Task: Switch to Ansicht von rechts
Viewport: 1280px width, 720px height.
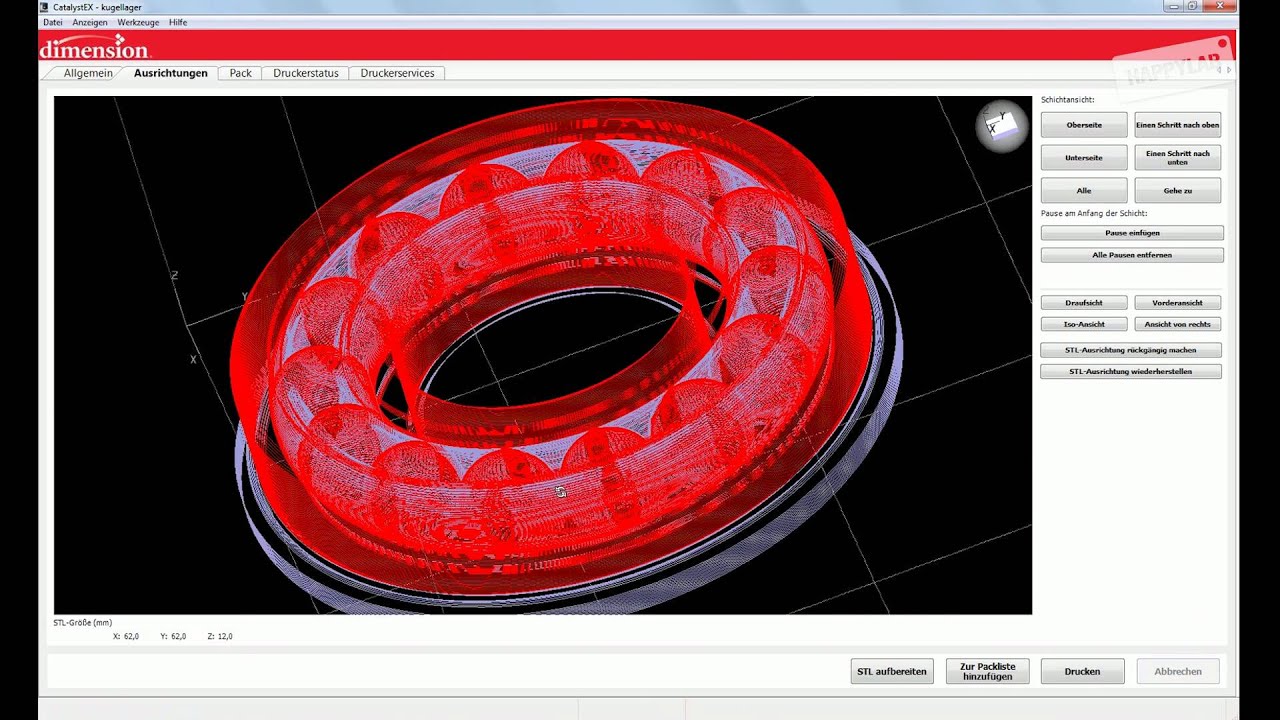Action: 1177,324
